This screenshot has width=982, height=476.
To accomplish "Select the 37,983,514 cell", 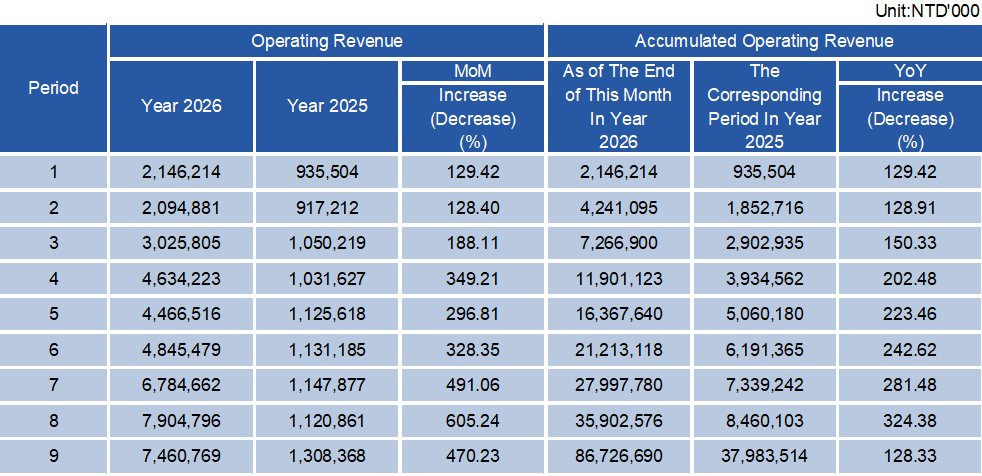I will 765,456.
